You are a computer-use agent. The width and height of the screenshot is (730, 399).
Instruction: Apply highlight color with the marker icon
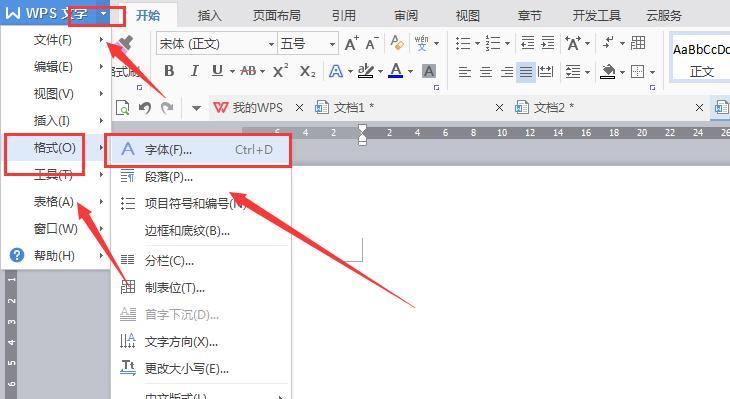[x=366, y=71]
